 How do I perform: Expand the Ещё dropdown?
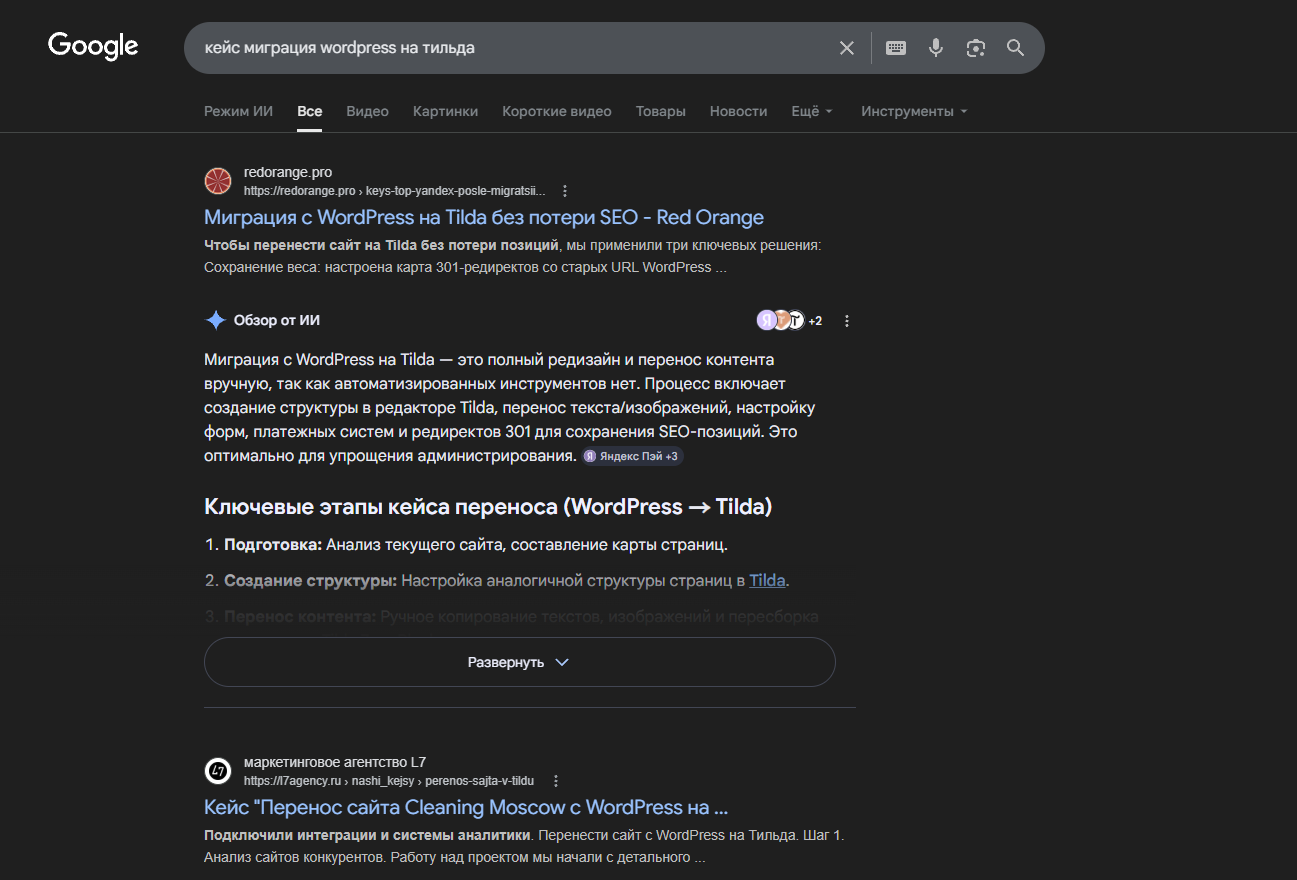pyautogui.click(x=812, y=111)
